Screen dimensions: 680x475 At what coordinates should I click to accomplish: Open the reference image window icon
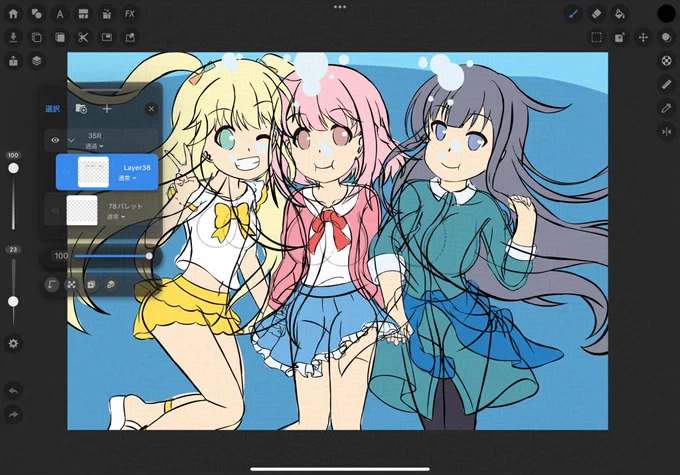107,37
